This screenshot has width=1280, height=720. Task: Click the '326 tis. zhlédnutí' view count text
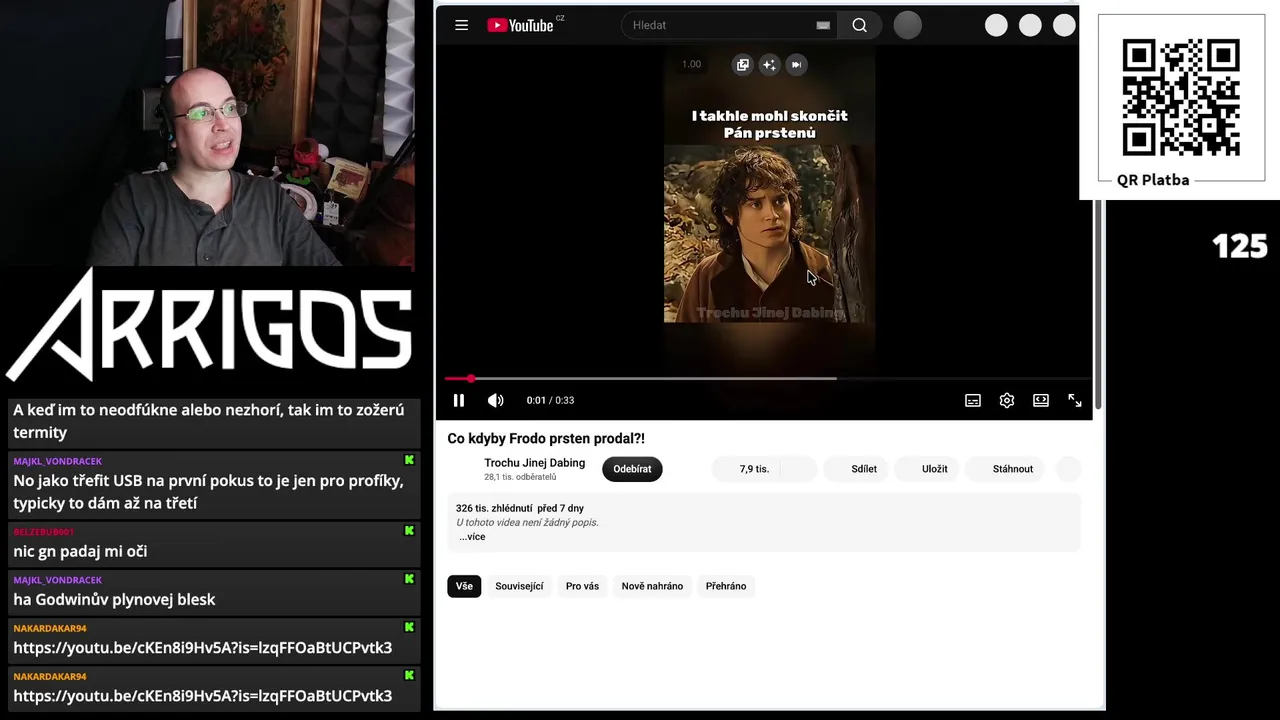click(x=493, y=508)
